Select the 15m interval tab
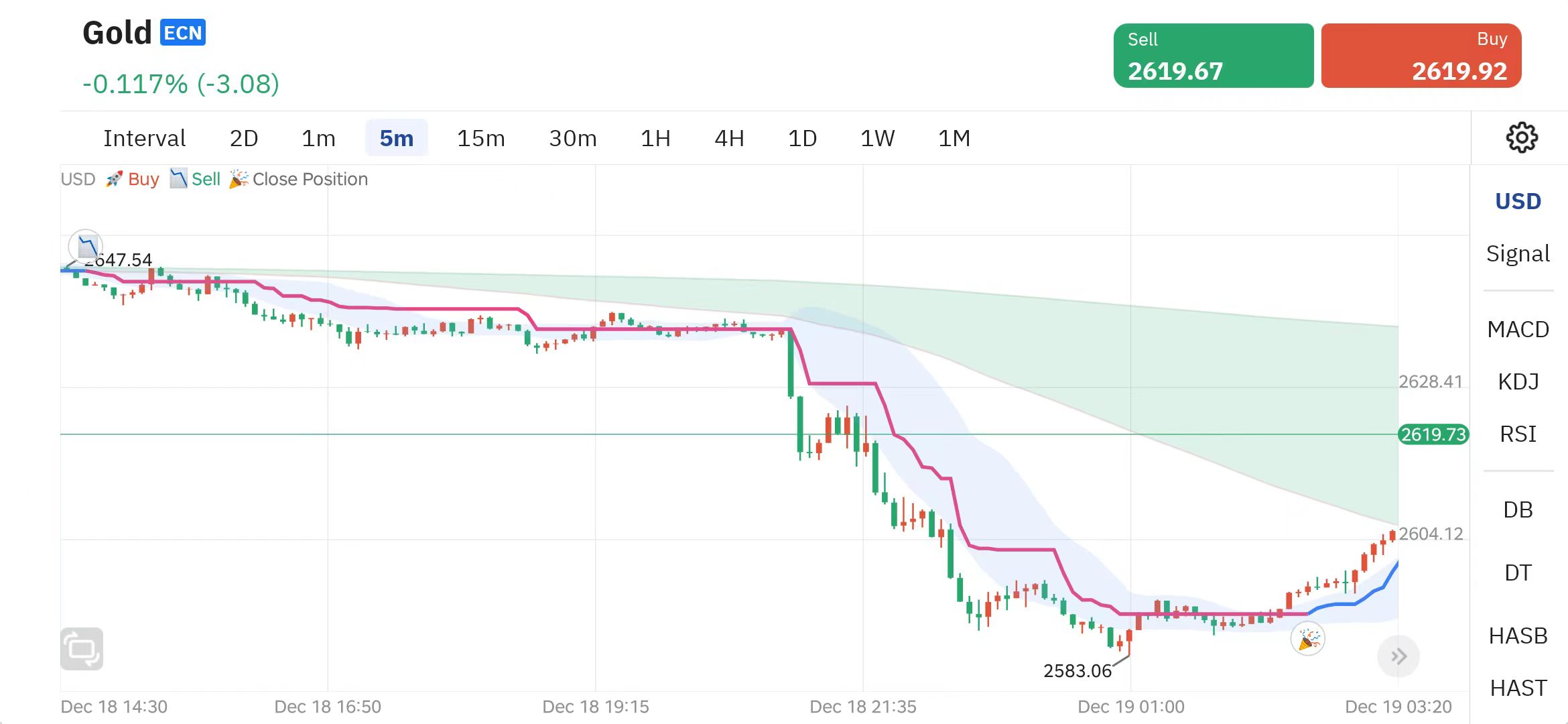 tap(480, 138)
